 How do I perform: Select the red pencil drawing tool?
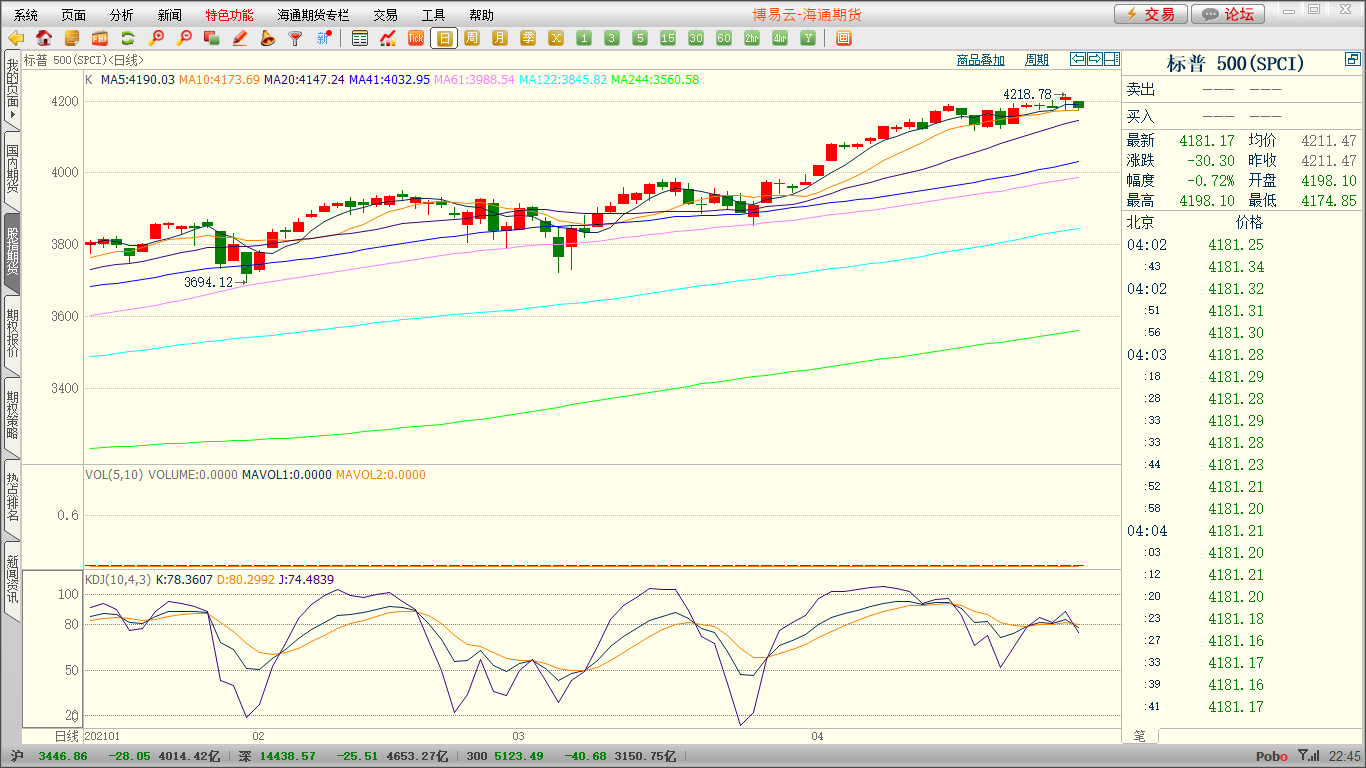pyautogui.click(x=240, y=38)
